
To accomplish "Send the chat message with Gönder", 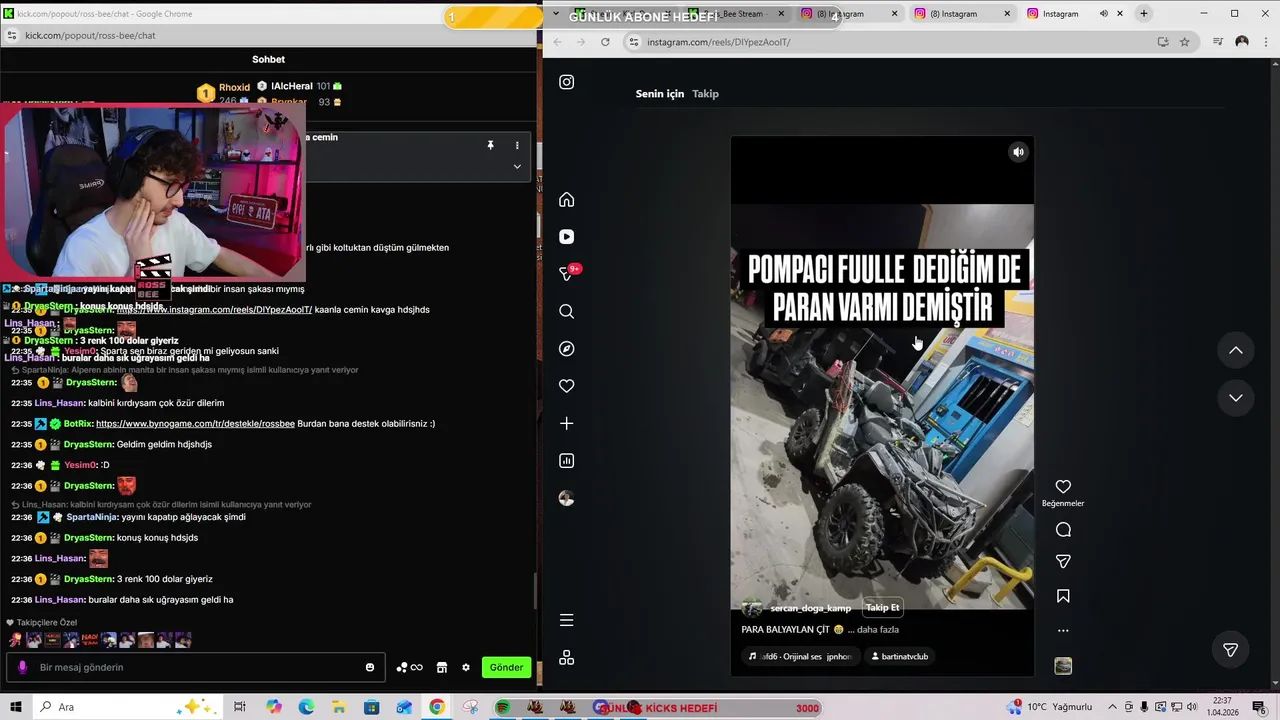I will tap(506, 667).
